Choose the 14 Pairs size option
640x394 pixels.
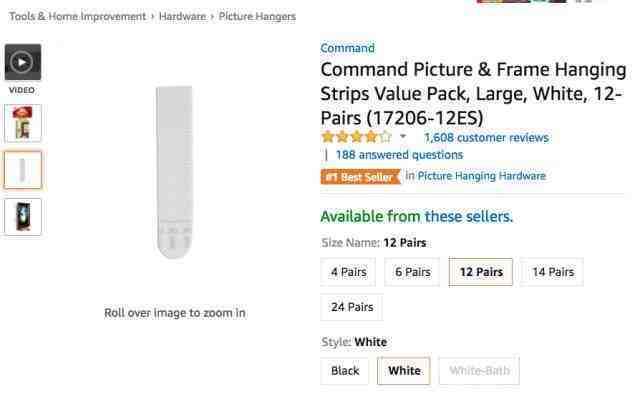click(553, 272)
